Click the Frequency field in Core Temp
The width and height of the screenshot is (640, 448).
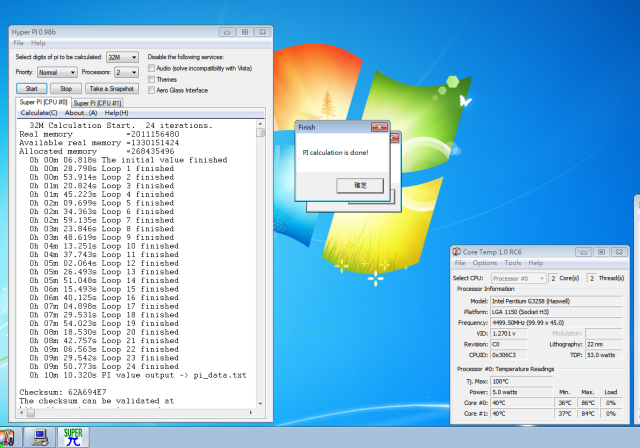pos(556,322)
